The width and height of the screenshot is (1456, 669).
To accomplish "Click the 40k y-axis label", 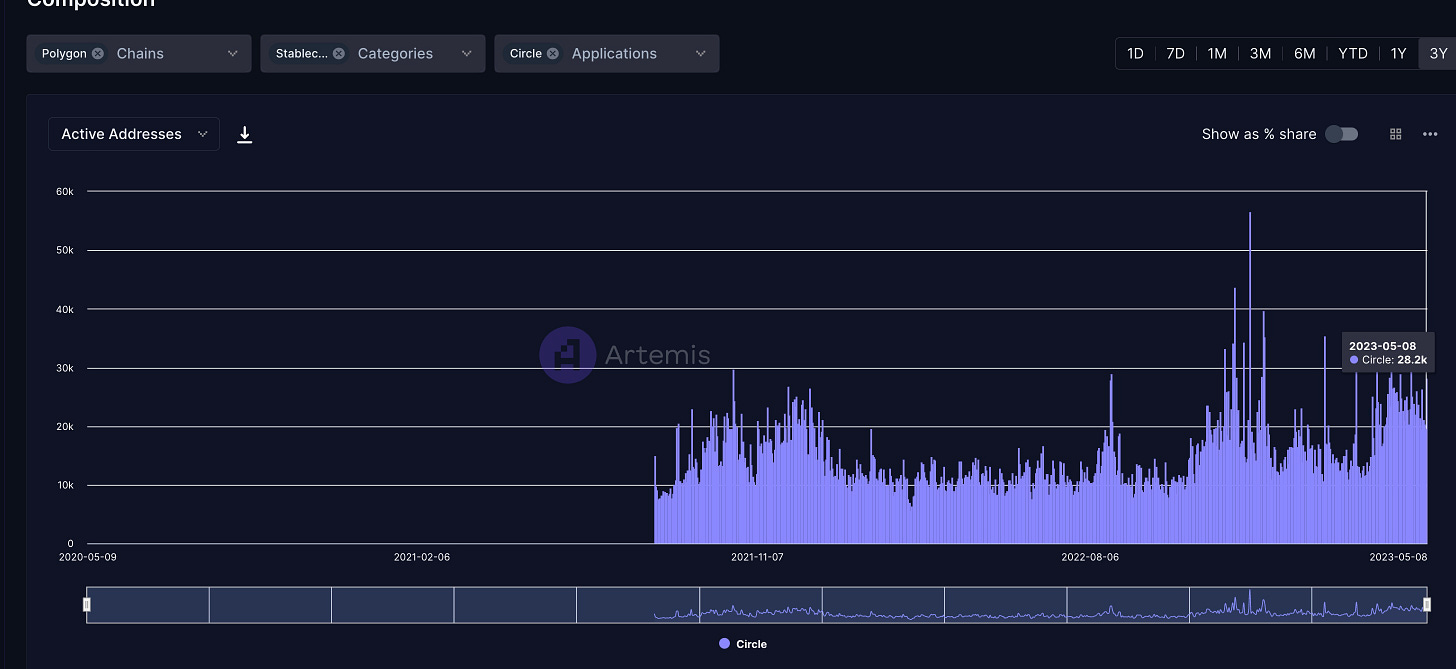I will [65, 309].
